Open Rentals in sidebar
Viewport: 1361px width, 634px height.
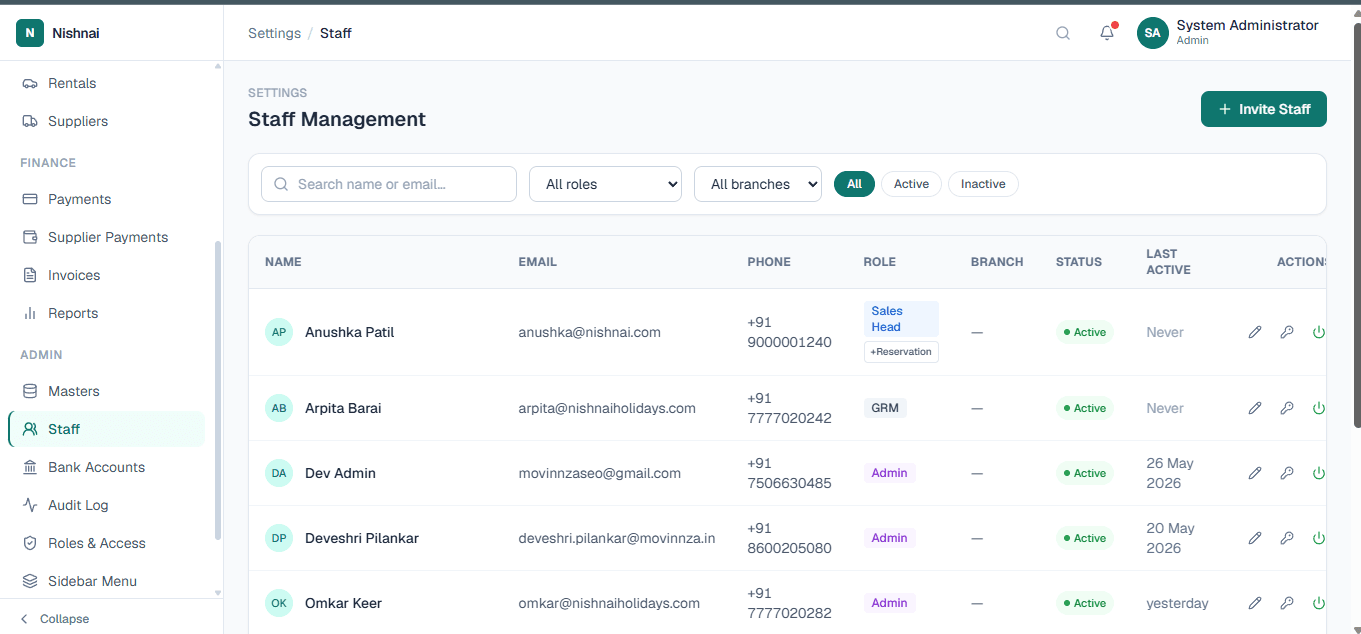(106, 83)
